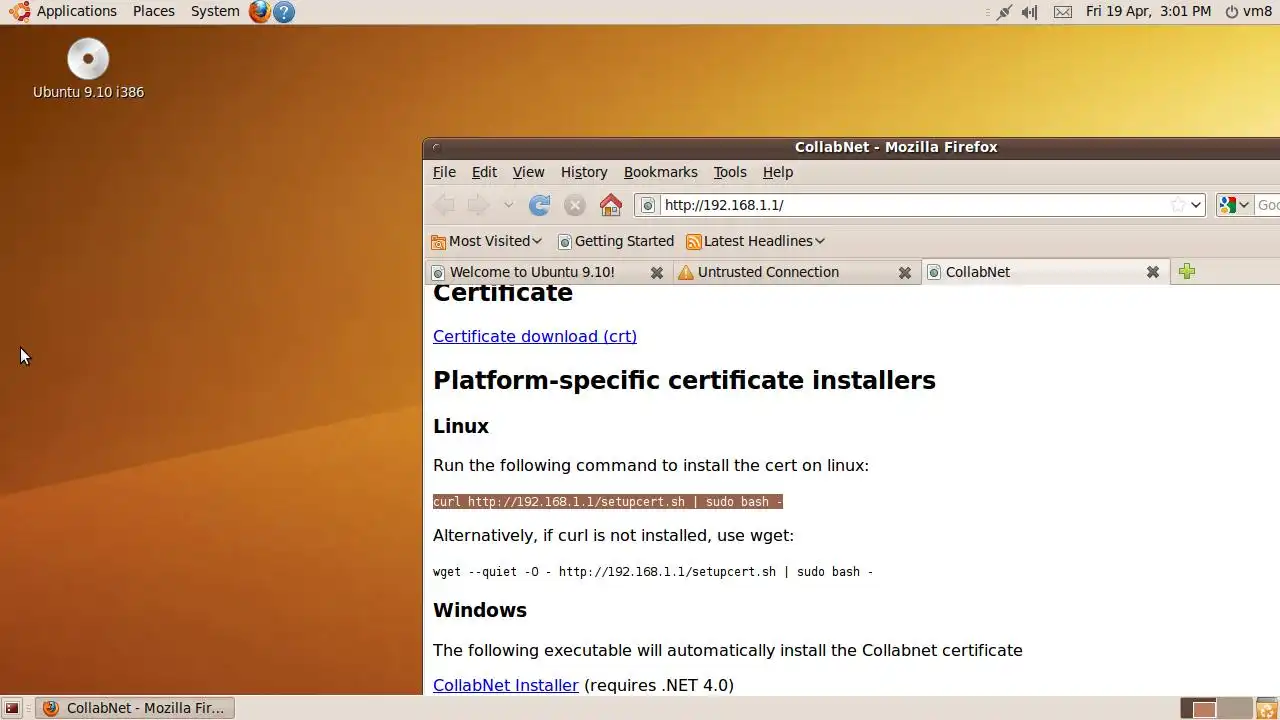Viewport: 1280px width, 720px height.
Task: Reload the current page
Action: (539, 205)
